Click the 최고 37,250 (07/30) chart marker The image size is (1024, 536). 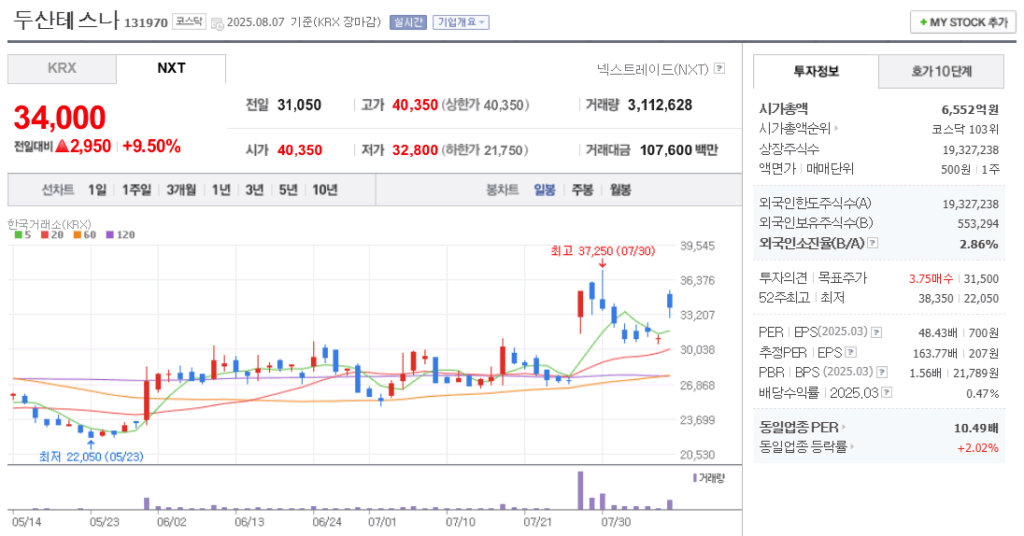(602, 251)
